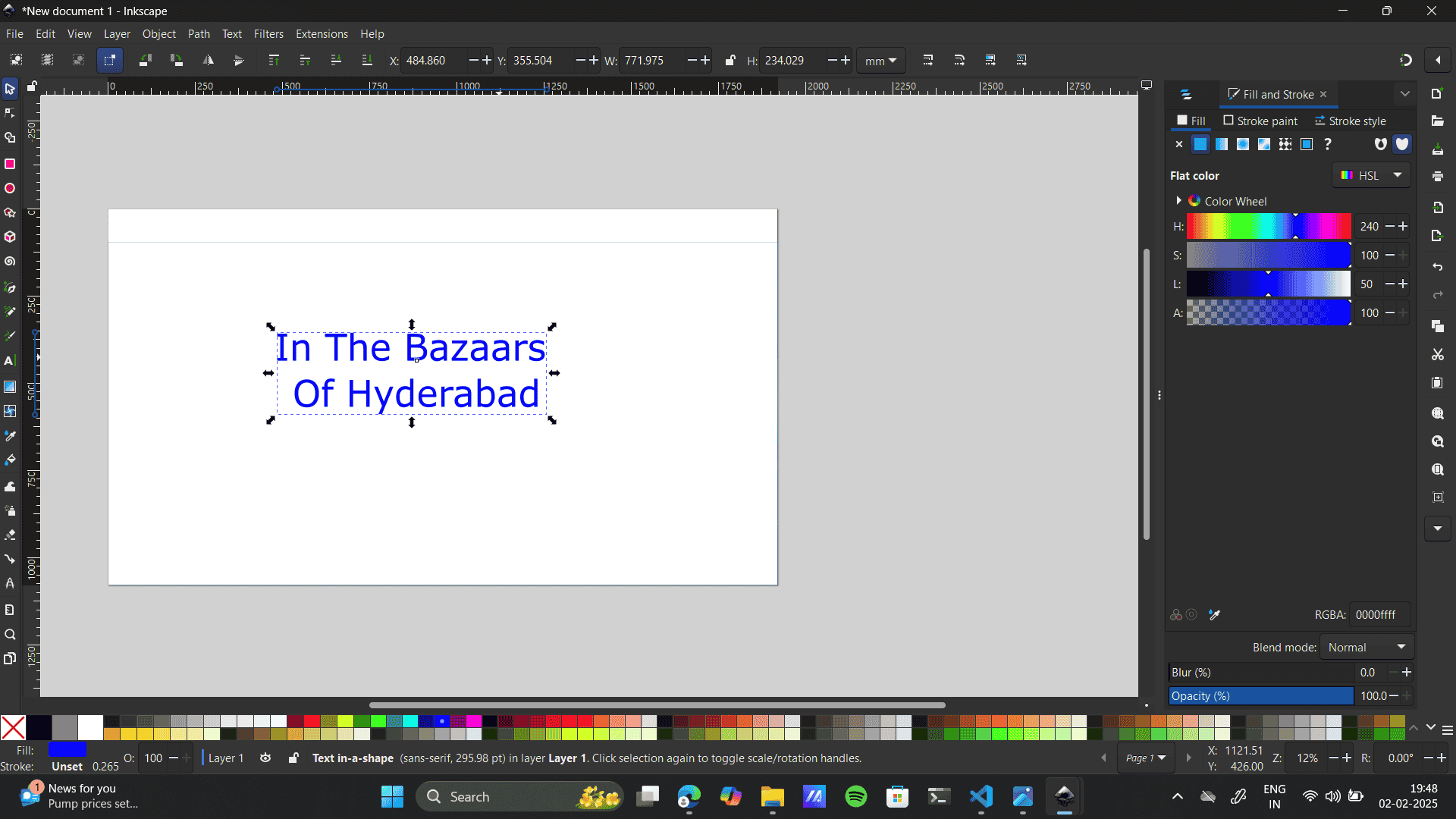Viewport: 1456px width, 819px height.
Task: Click Flip vertical icon
Action: pyautogui.click(x=239, y=60)
